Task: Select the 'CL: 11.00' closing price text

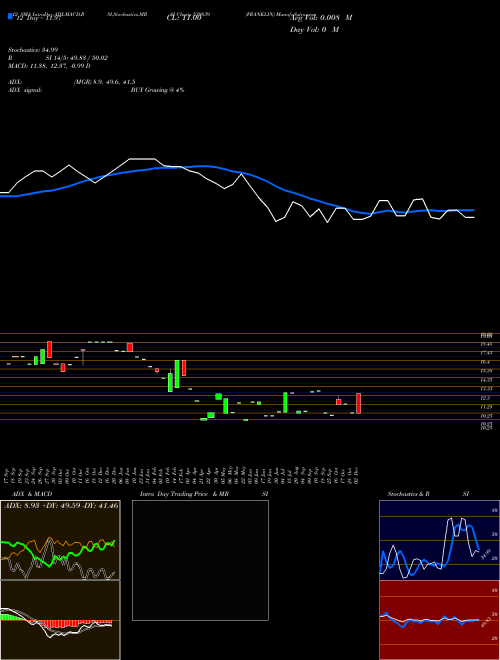Action: pos(184,18)
